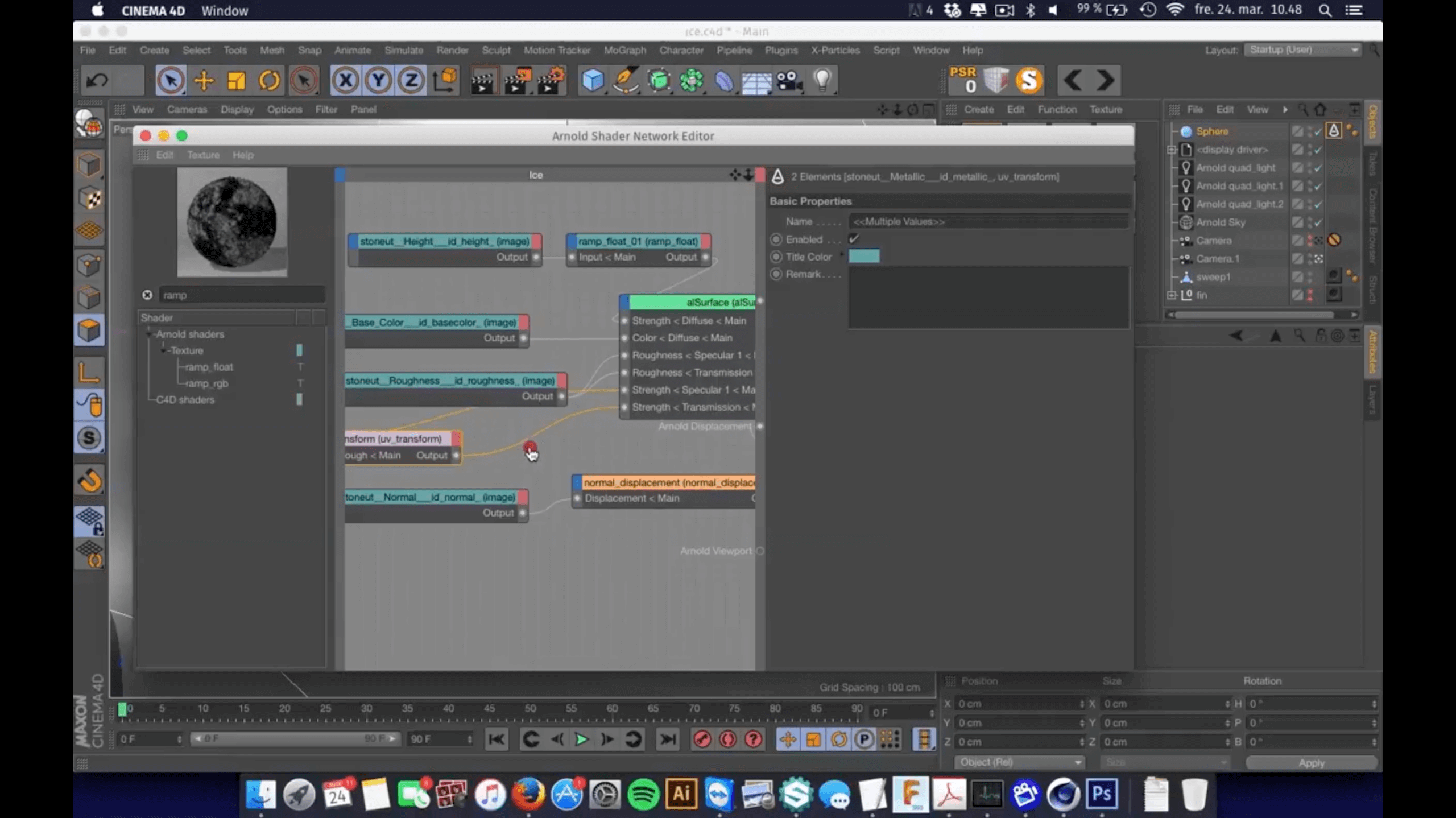Select the Rotate tool icon
Image resolution: width=1456 pixels, height=818 pixels.
[x=269, y=81]
